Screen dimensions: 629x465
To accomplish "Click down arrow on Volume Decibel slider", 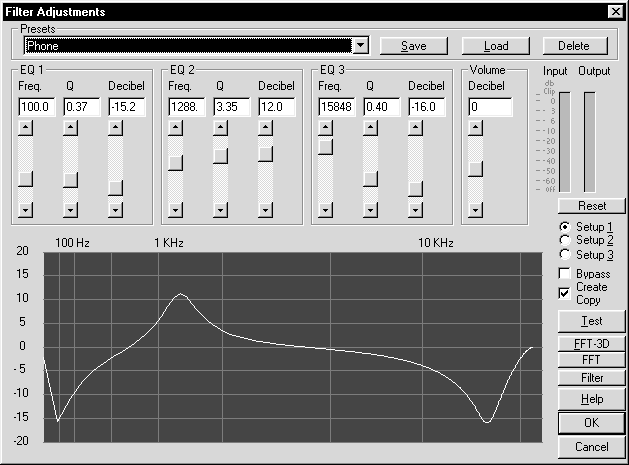I will [476, 210].
